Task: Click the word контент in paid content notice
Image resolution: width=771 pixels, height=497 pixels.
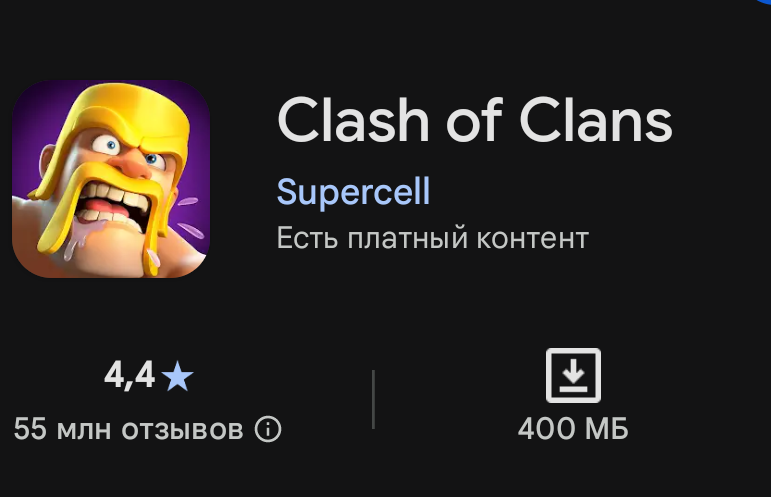Action: [533, 239]
